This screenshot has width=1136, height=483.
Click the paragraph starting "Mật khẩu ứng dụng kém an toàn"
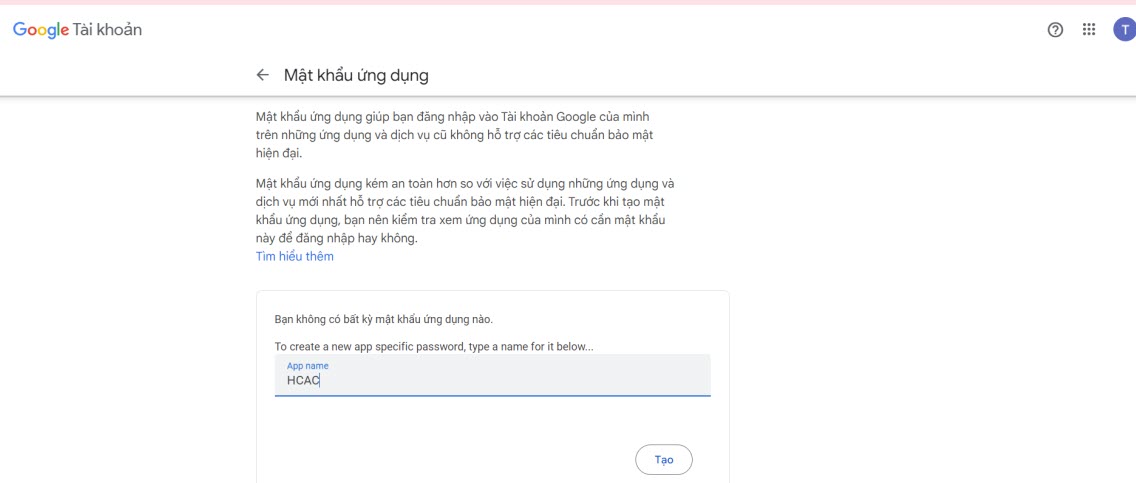pos(465,211)
